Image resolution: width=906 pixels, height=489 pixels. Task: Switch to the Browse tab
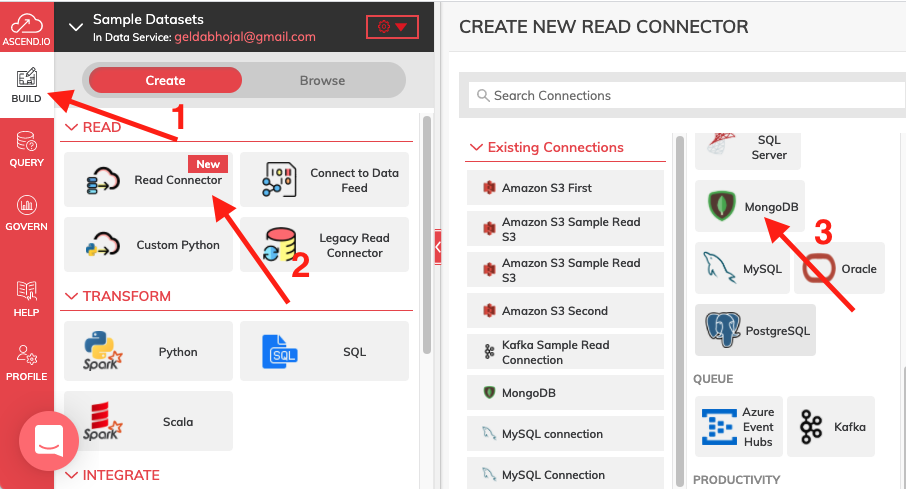tap(322, 80)
